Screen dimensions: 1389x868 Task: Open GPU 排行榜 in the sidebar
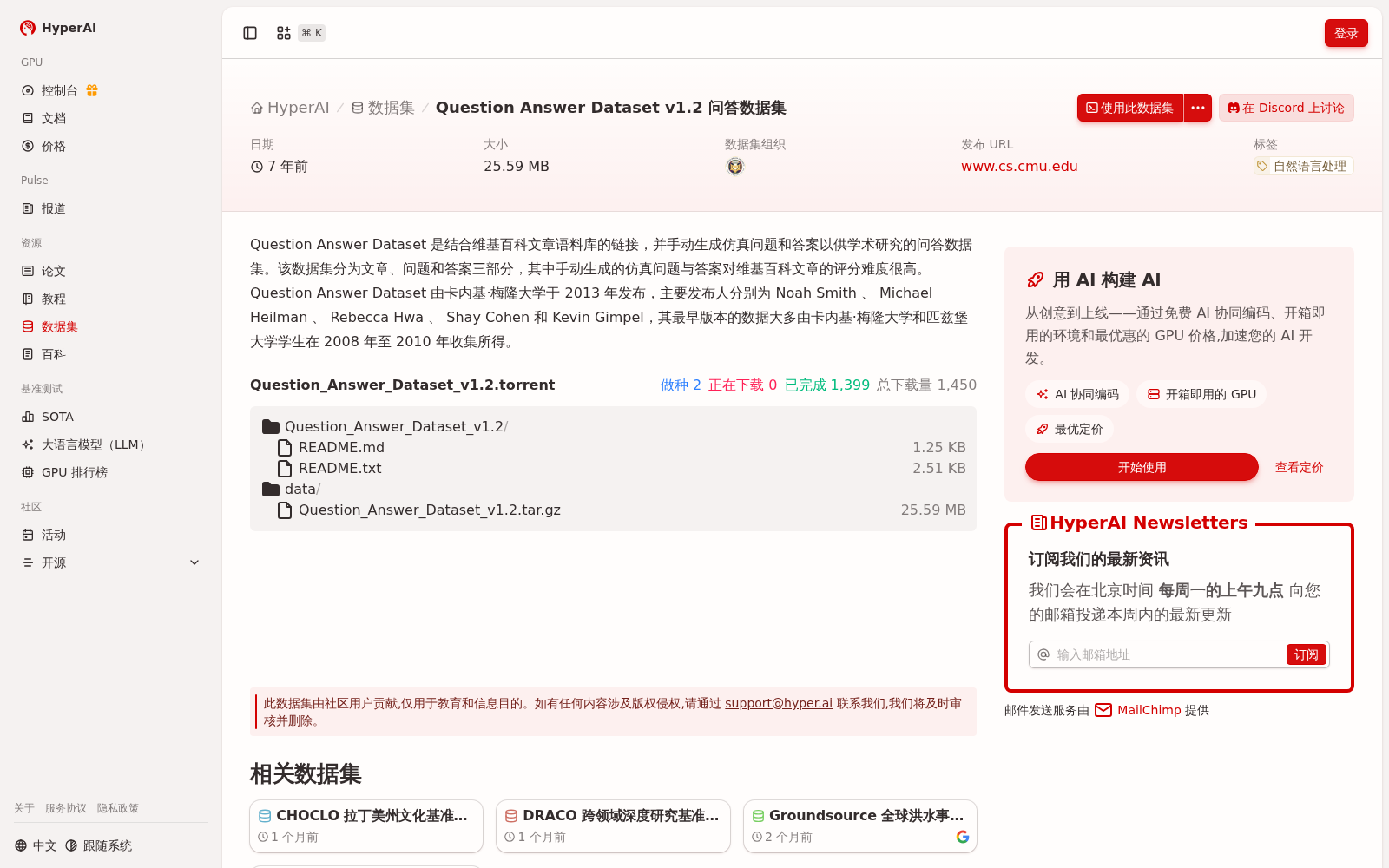tap(111, 472)
